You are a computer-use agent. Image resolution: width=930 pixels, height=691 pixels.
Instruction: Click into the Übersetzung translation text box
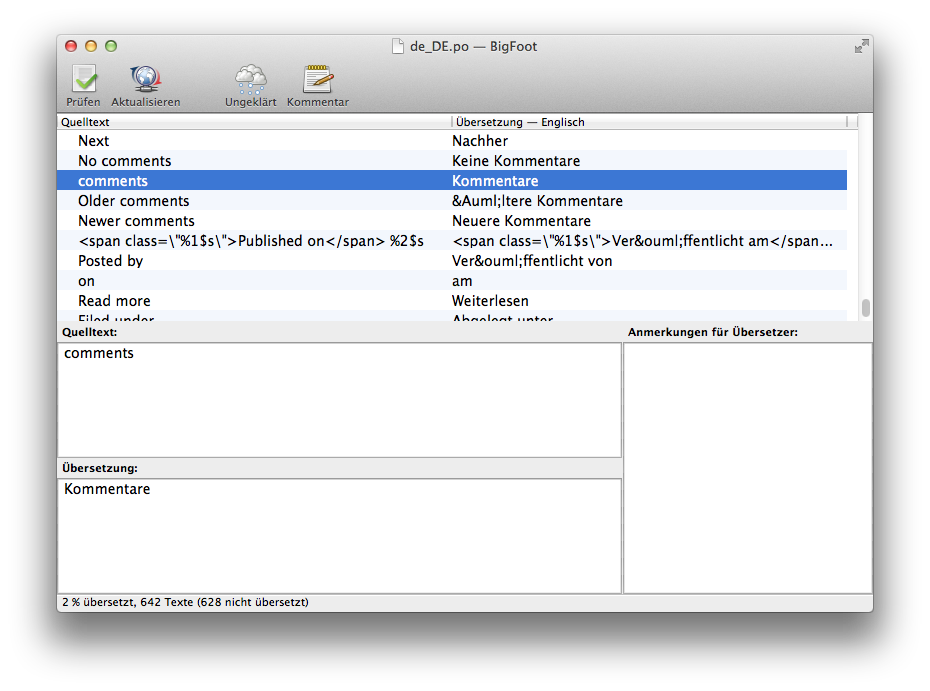(339, 536)
